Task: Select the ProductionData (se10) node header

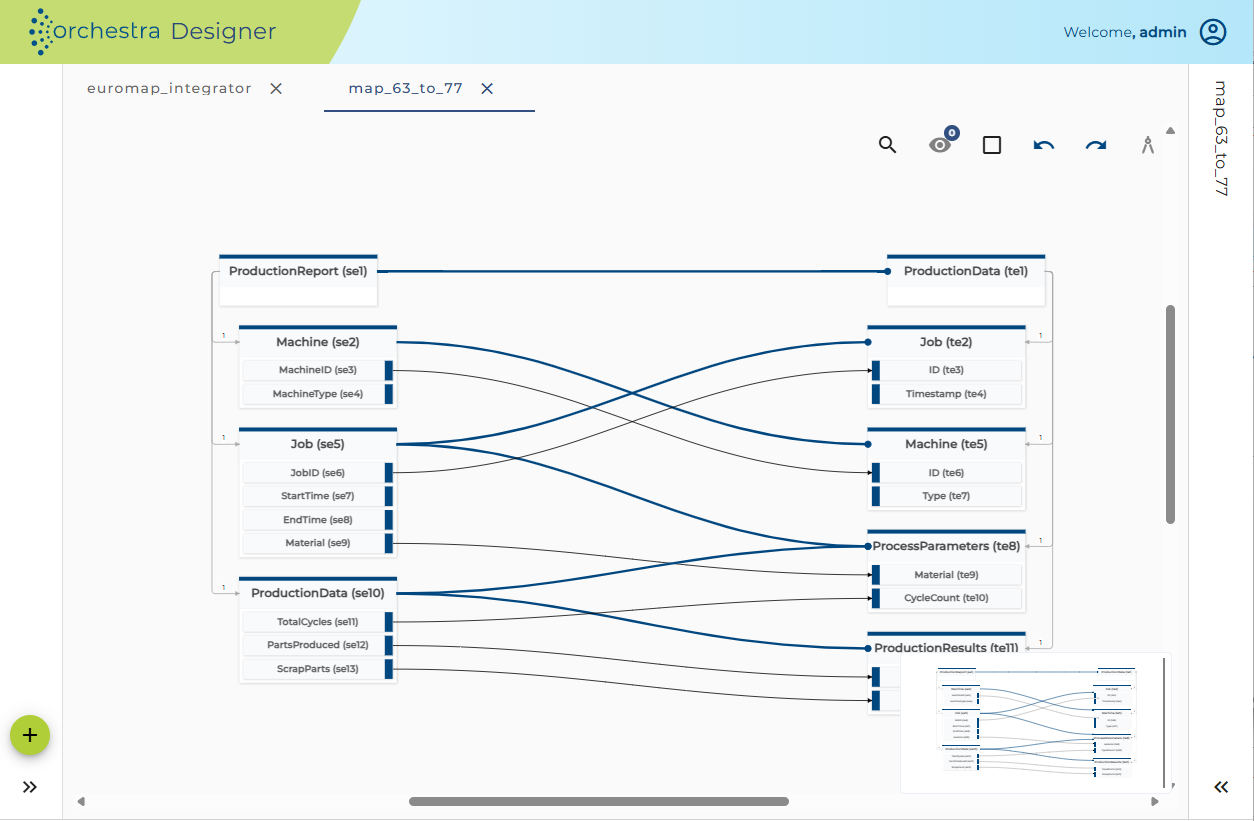Action: [318, 593]
